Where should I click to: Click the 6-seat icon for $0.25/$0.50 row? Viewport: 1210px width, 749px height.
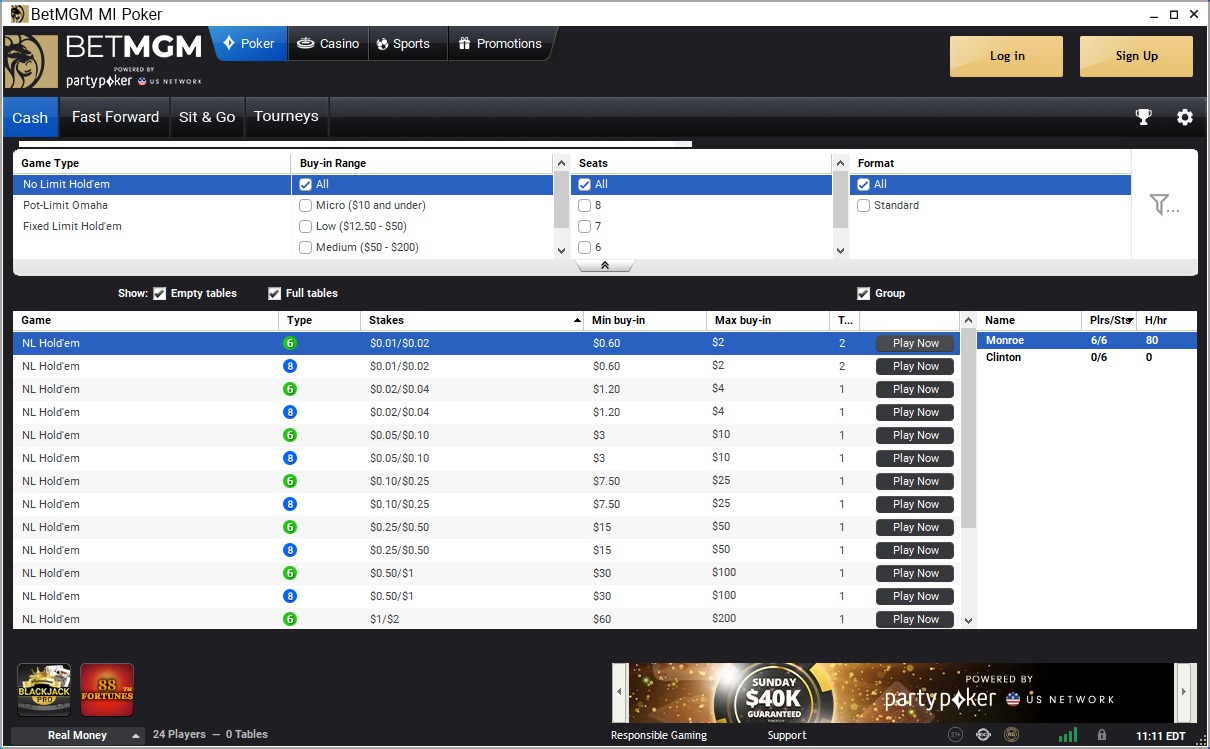pyautogui.click(x=290, y=527)
